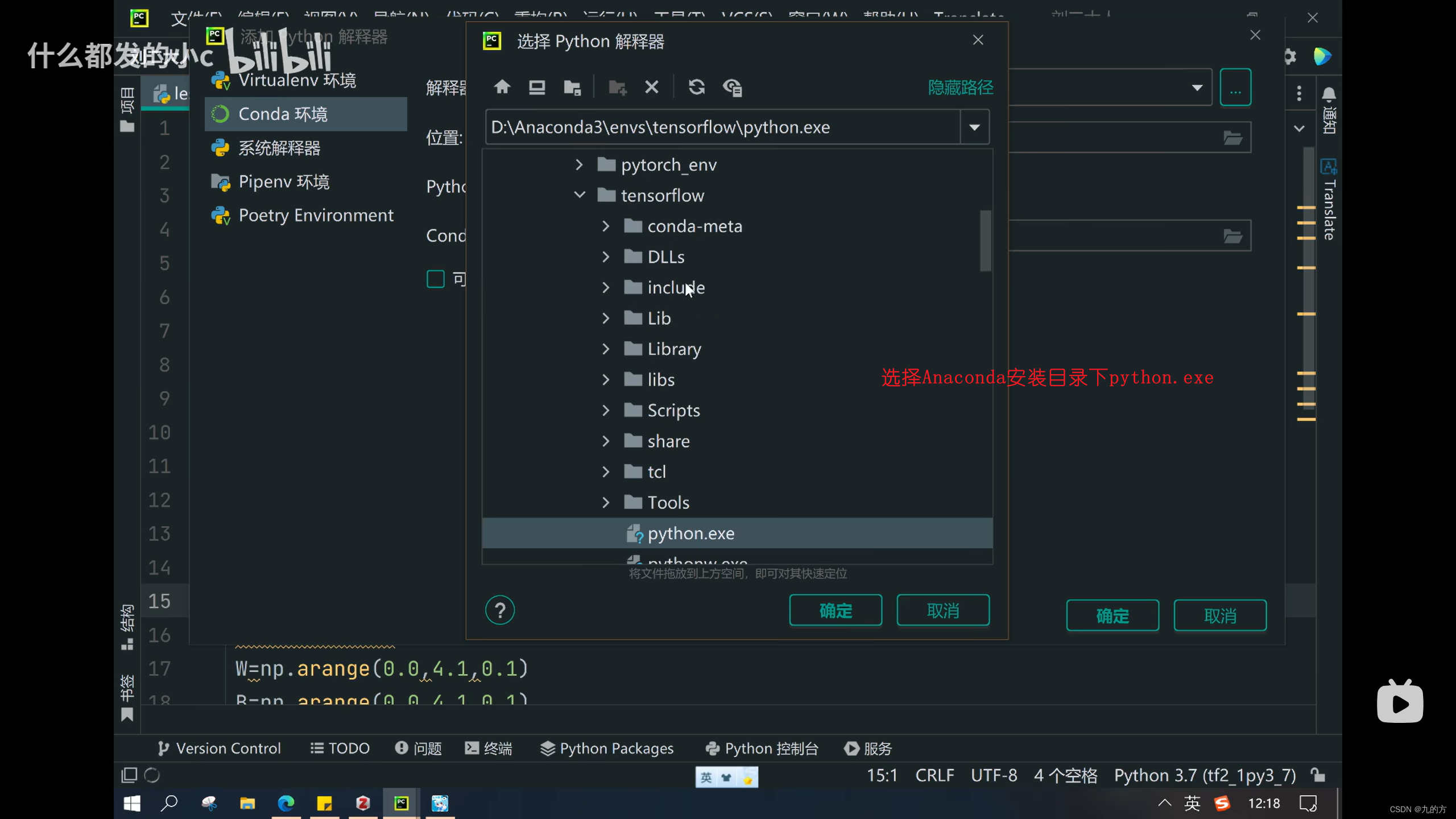Click the taskbar search icon

click(169, 803)
